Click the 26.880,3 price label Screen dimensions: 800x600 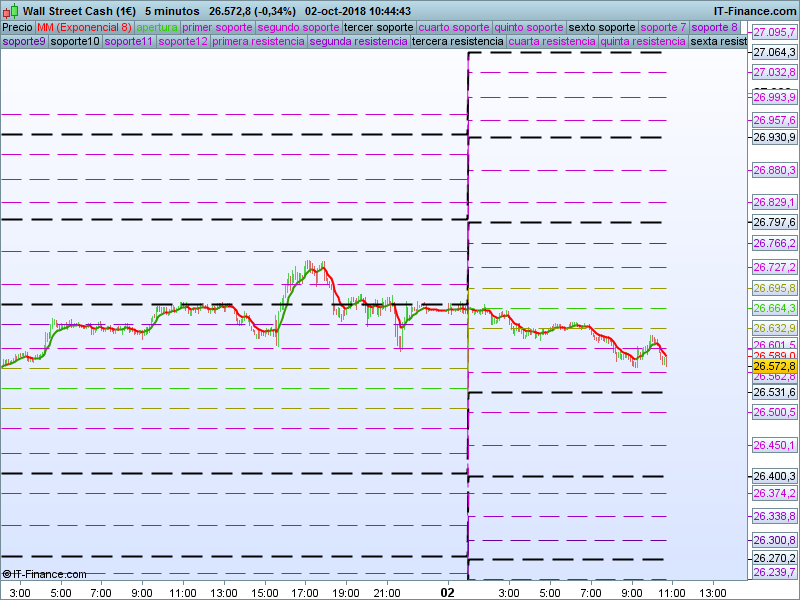(774, 170)
